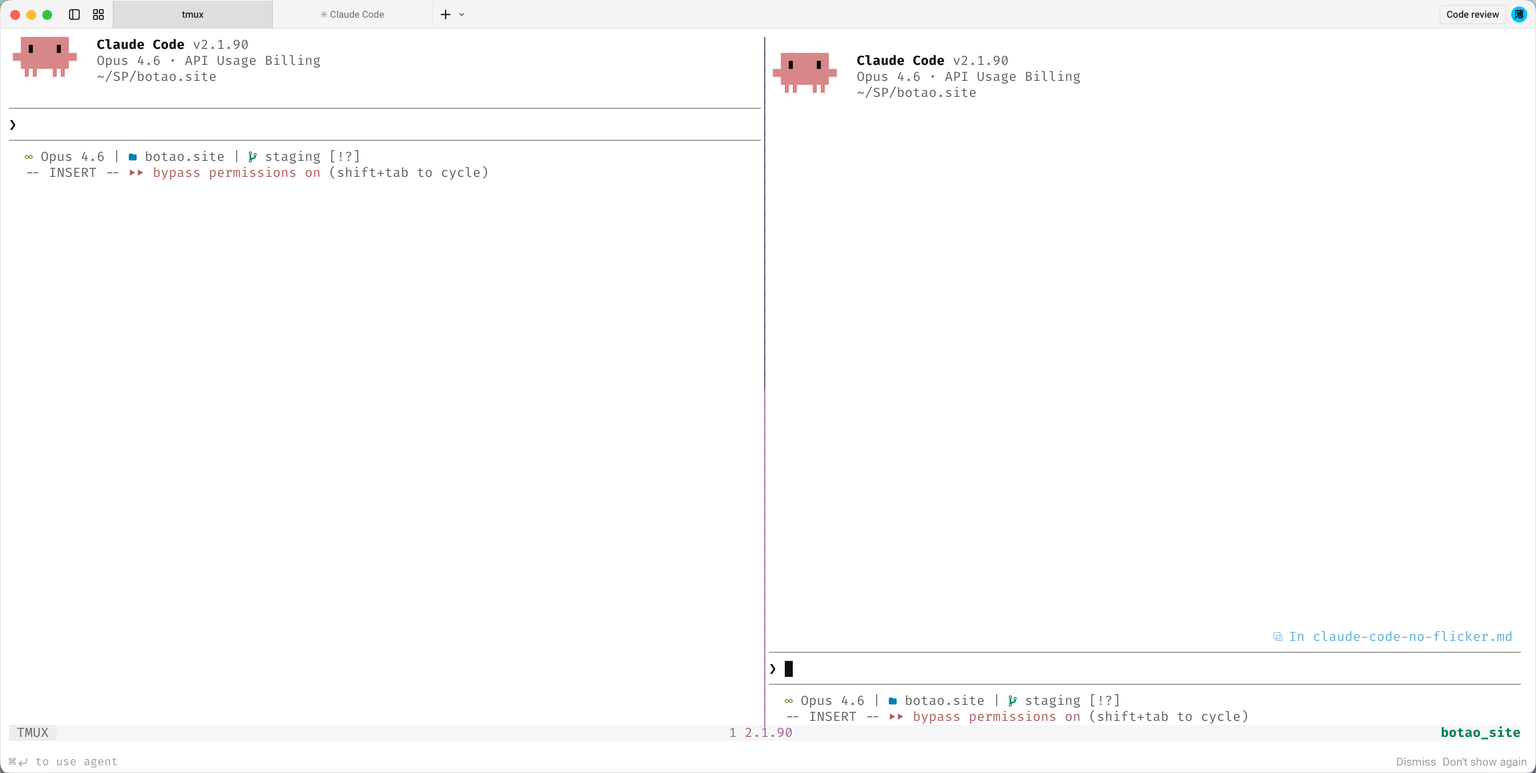The height and width of the screenshot is (773, 1536).
Task: Expand the prompt caret in right pane
Action: (772, 668)
